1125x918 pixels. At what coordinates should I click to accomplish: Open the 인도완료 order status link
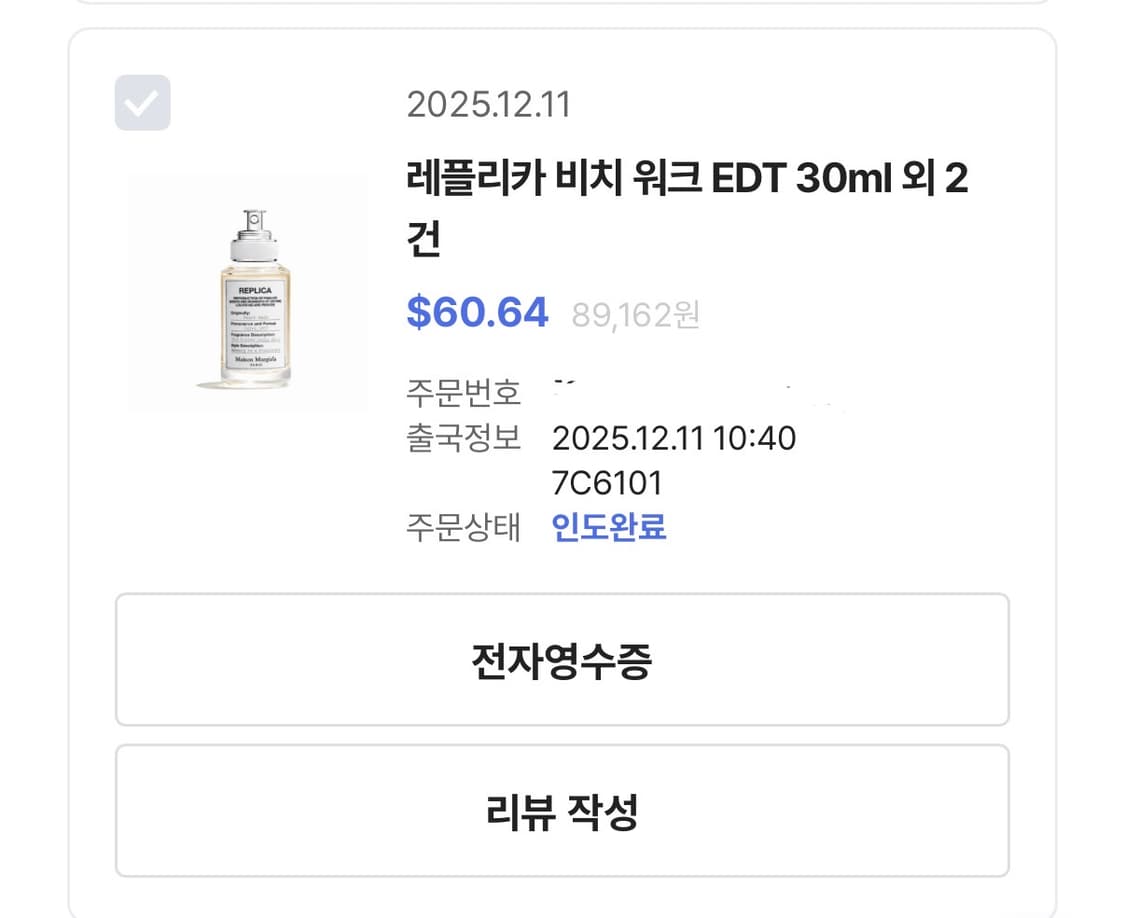click(609, 528)
